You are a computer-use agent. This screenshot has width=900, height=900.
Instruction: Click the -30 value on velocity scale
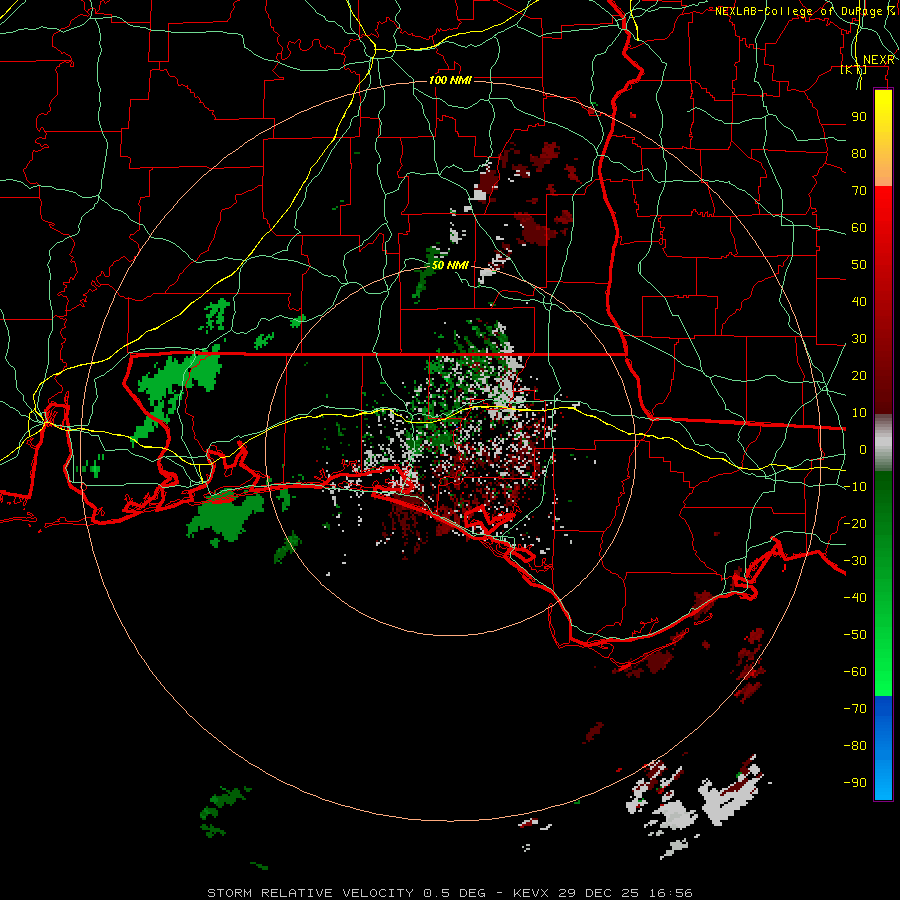855,561
